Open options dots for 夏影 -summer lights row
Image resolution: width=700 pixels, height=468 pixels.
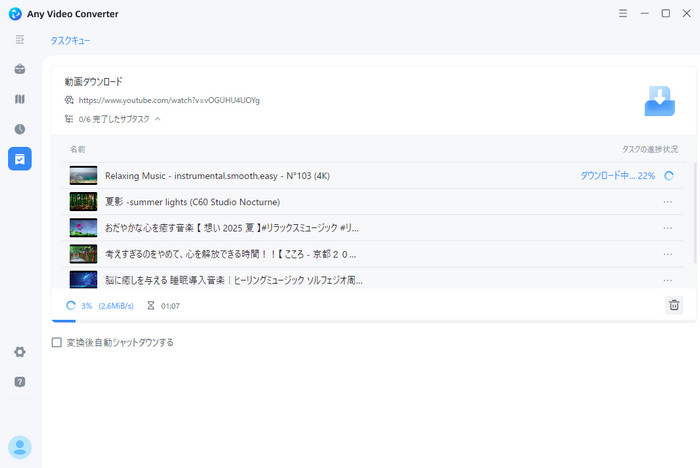point(667,202)
